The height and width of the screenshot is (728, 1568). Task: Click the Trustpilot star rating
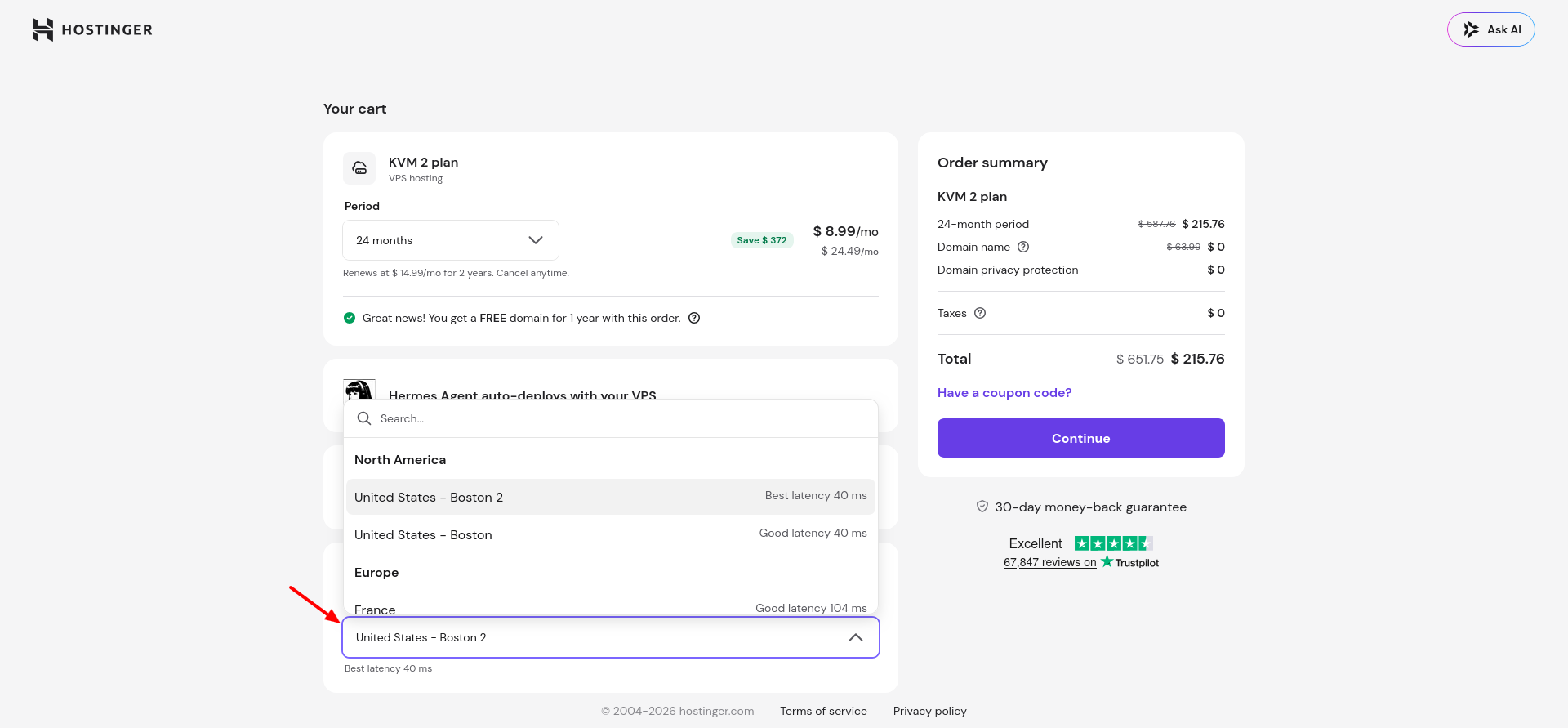1114,543
